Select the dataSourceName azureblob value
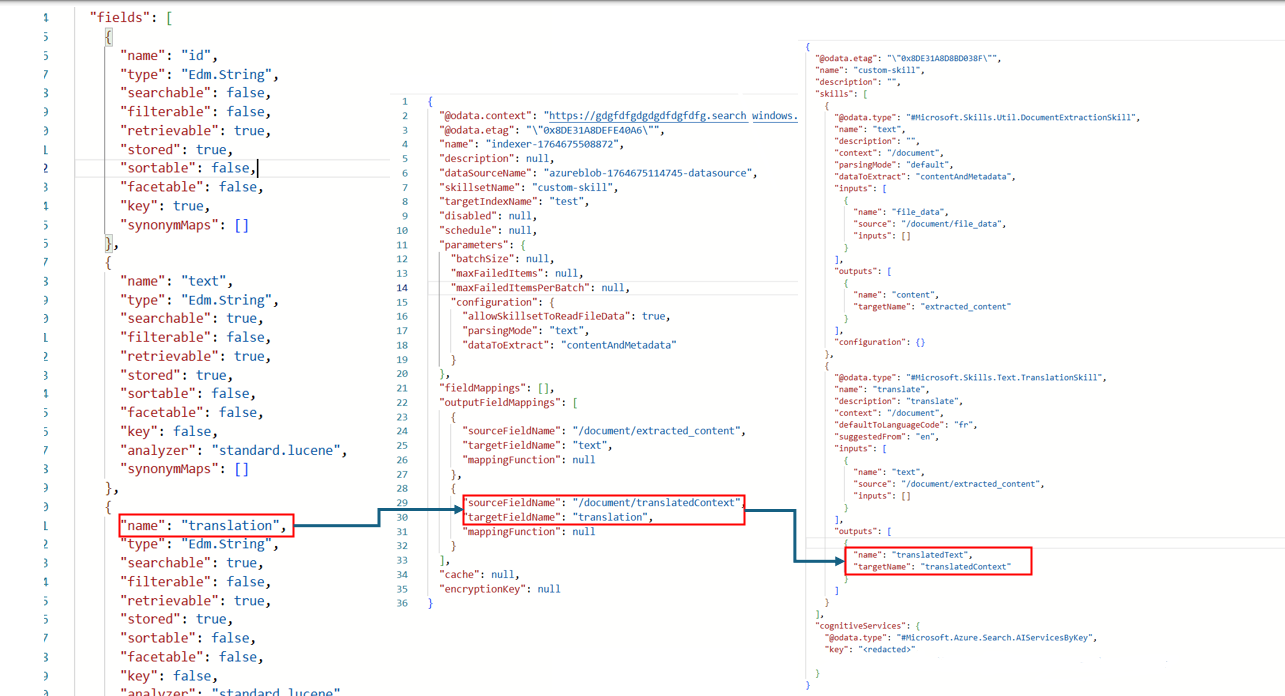The width and height of the screenshot is (1285, 696). pos(661,173)
